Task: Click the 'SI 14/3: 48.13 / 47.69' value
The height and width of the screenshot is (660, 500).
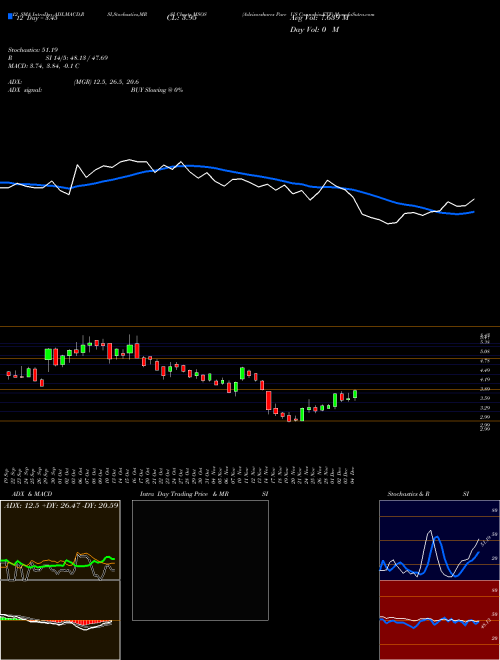Action: [77, 58]
